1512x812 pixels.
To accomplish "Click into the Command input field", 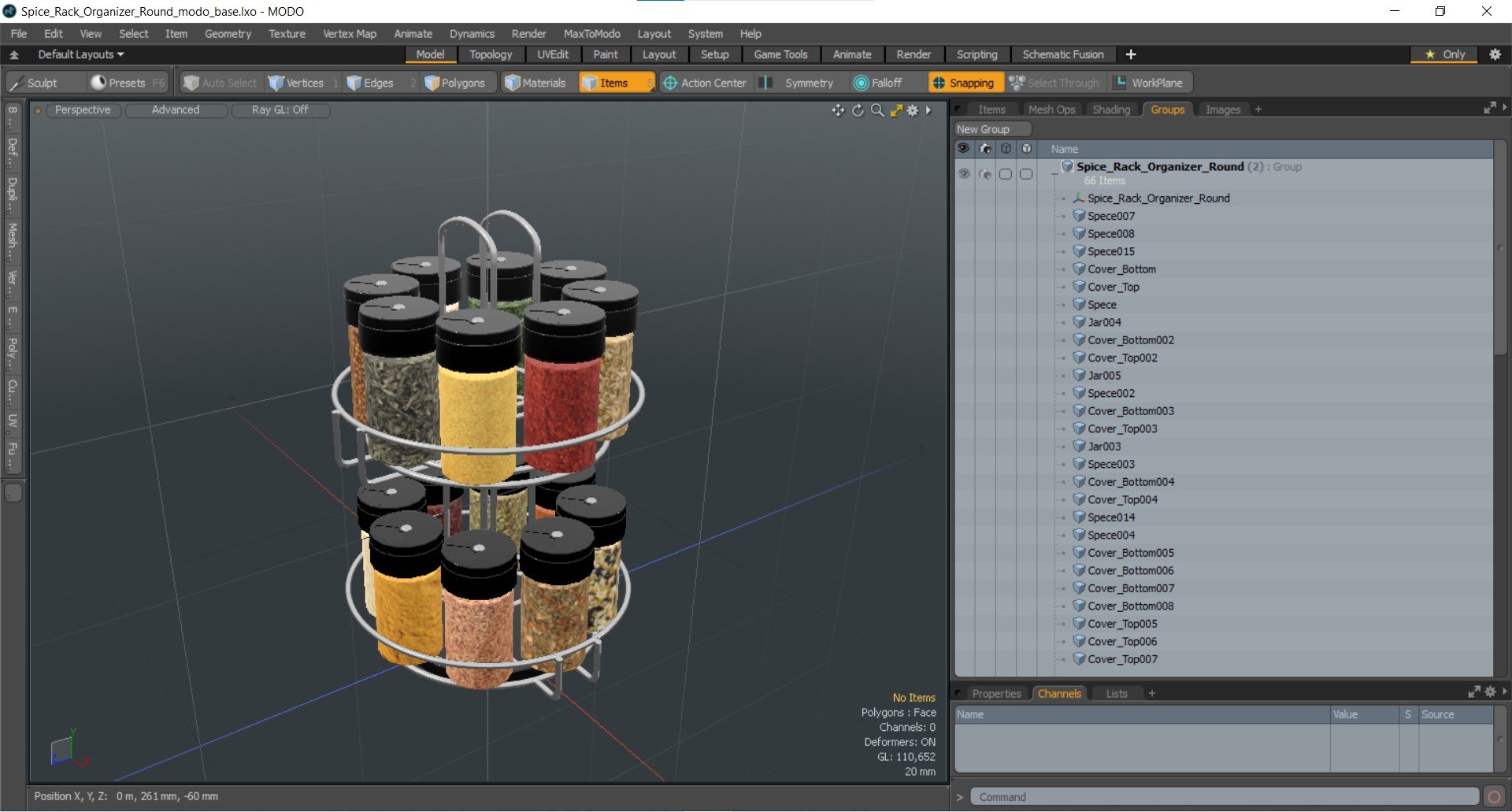I will click(1224, 797).
